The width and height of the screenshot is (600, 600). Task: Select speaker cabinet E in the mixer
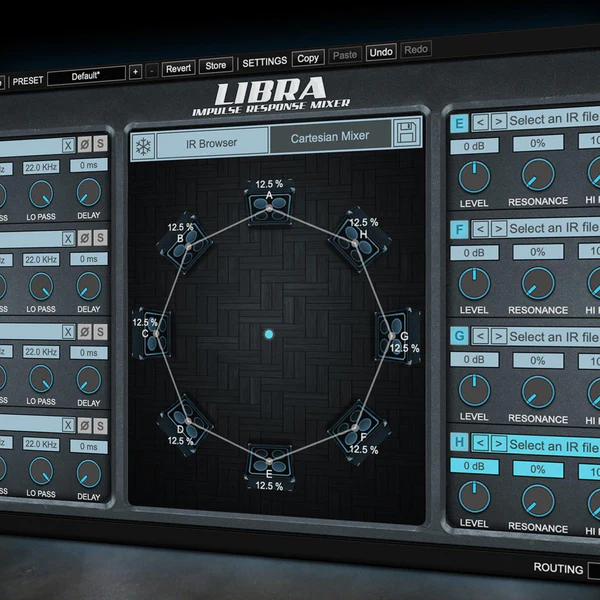pos(269,467)
